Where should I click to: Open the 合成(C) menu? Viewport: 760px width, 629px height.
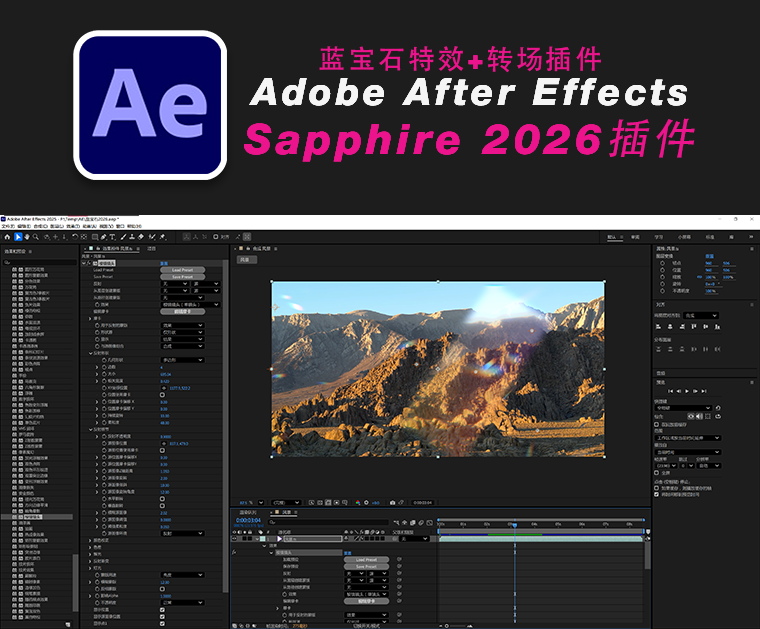(41, 226)
